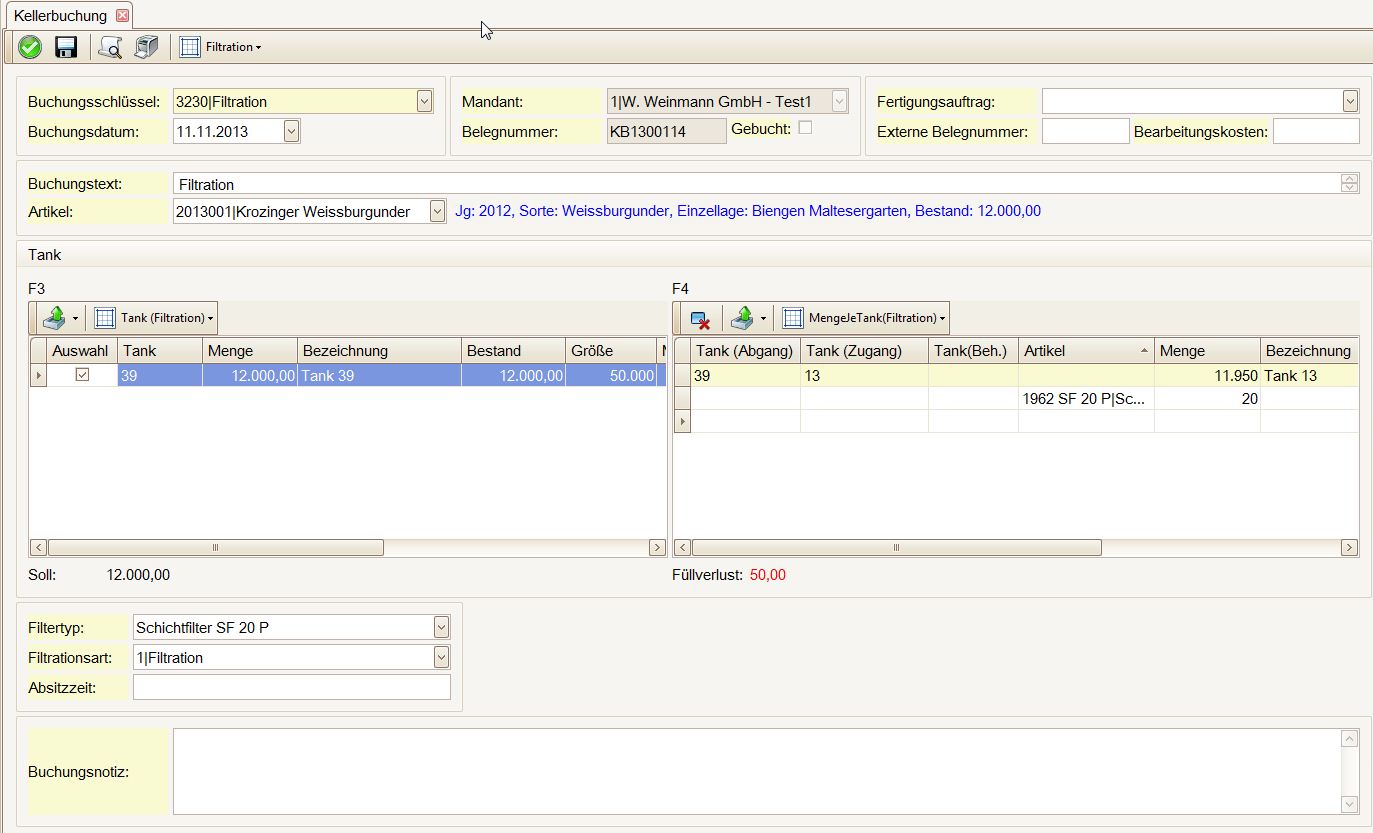Select the 'Tank 13' Bezeichnung cell
This screenshot has width=1373, height=833.
(x=1309, y=375)
